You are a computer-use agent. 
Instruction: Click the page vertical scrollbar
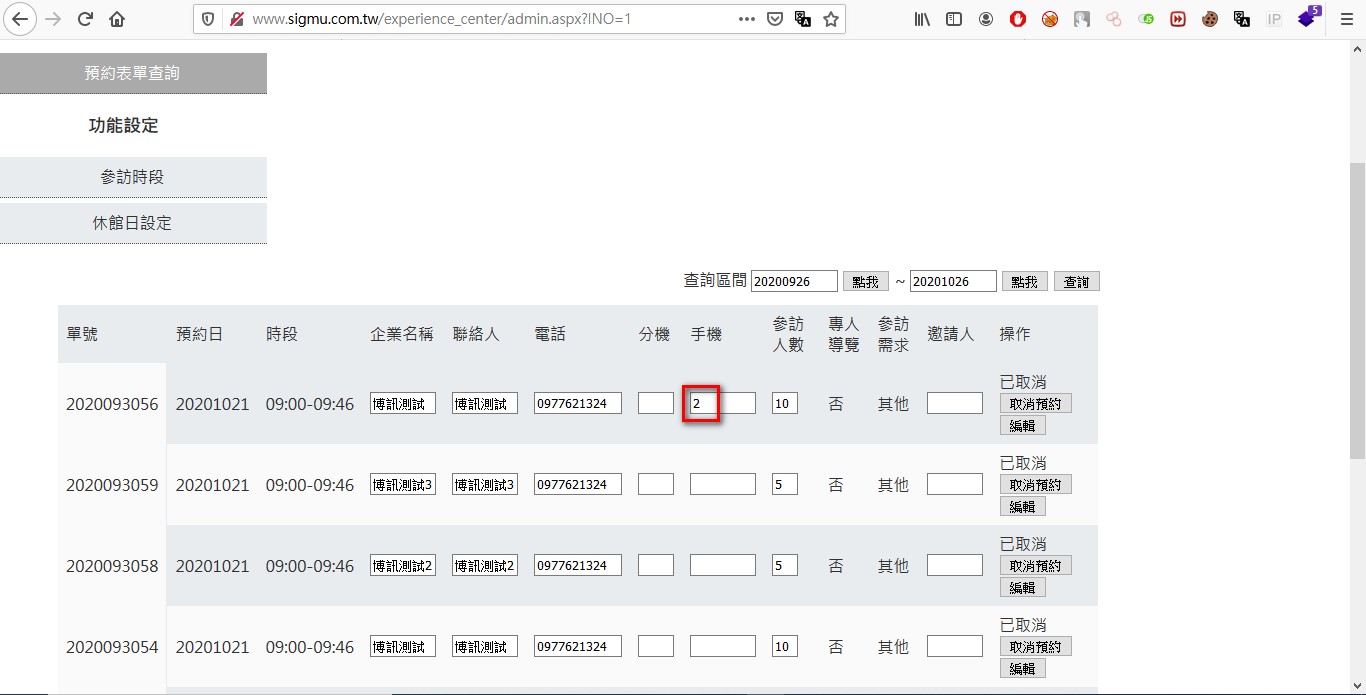coord(1357,310)
